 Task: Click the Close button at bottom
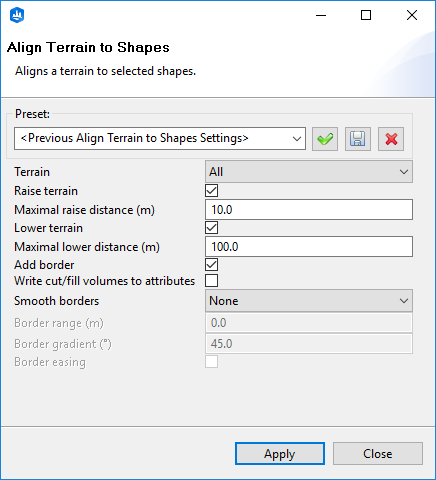pyautogui.click(x=378, y=454)
